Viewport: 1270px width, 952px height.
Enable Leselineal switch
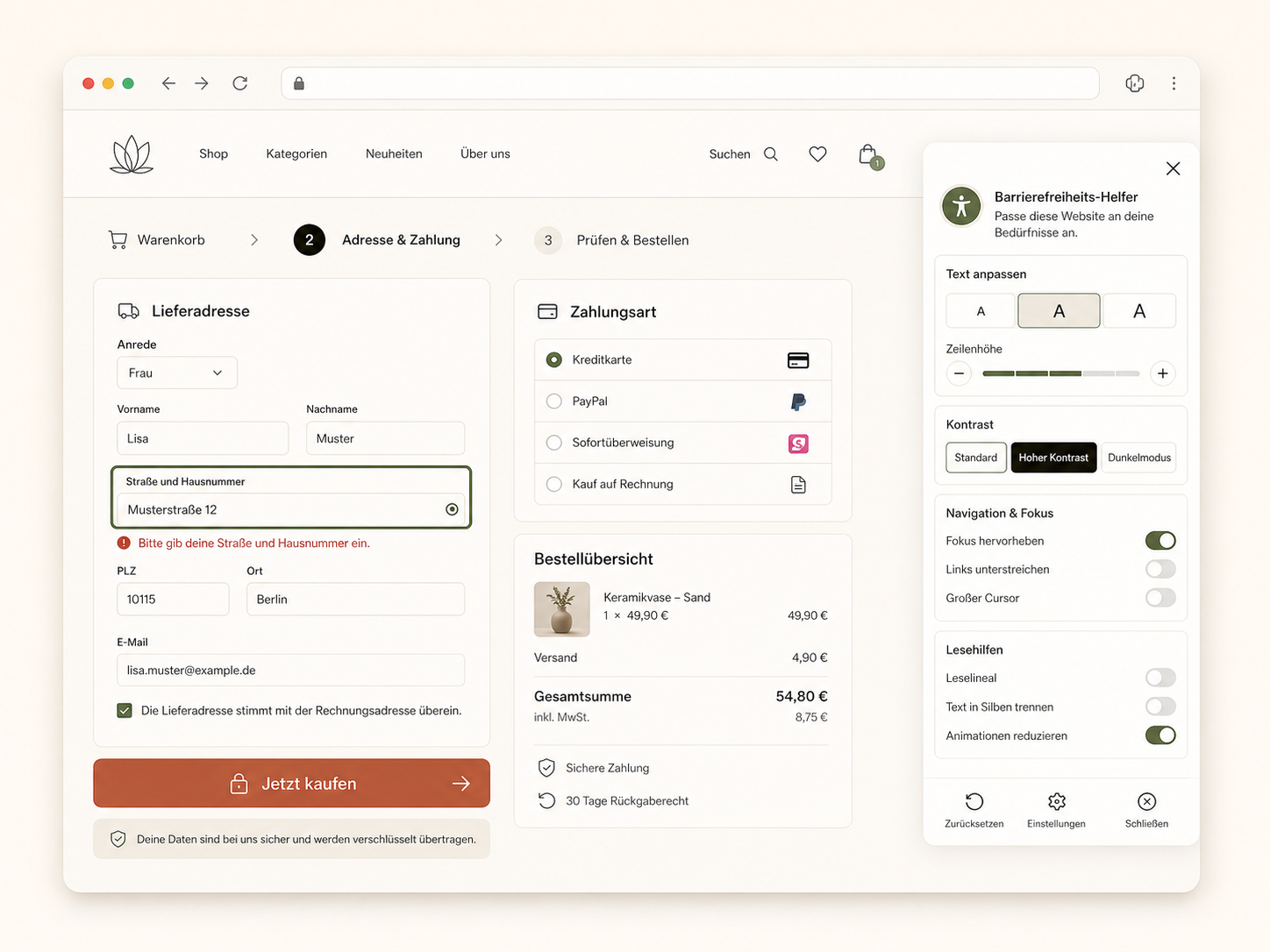point(1160,678)
